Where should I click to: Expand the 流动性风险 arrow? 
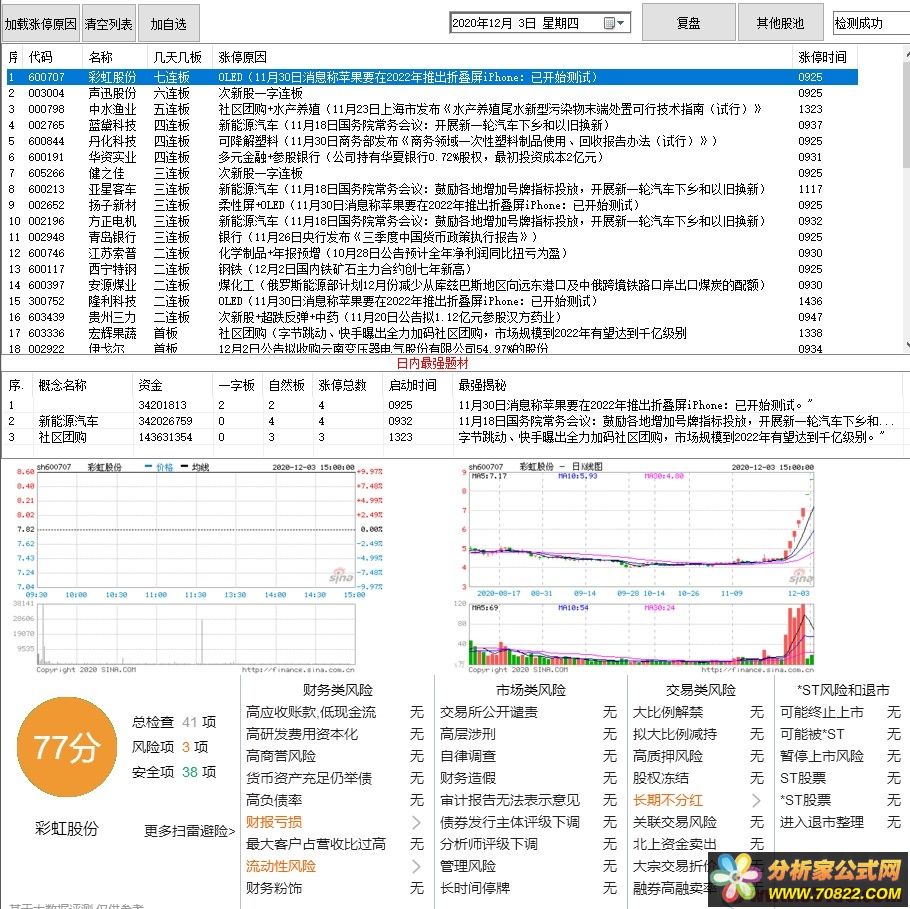[416, 867]
